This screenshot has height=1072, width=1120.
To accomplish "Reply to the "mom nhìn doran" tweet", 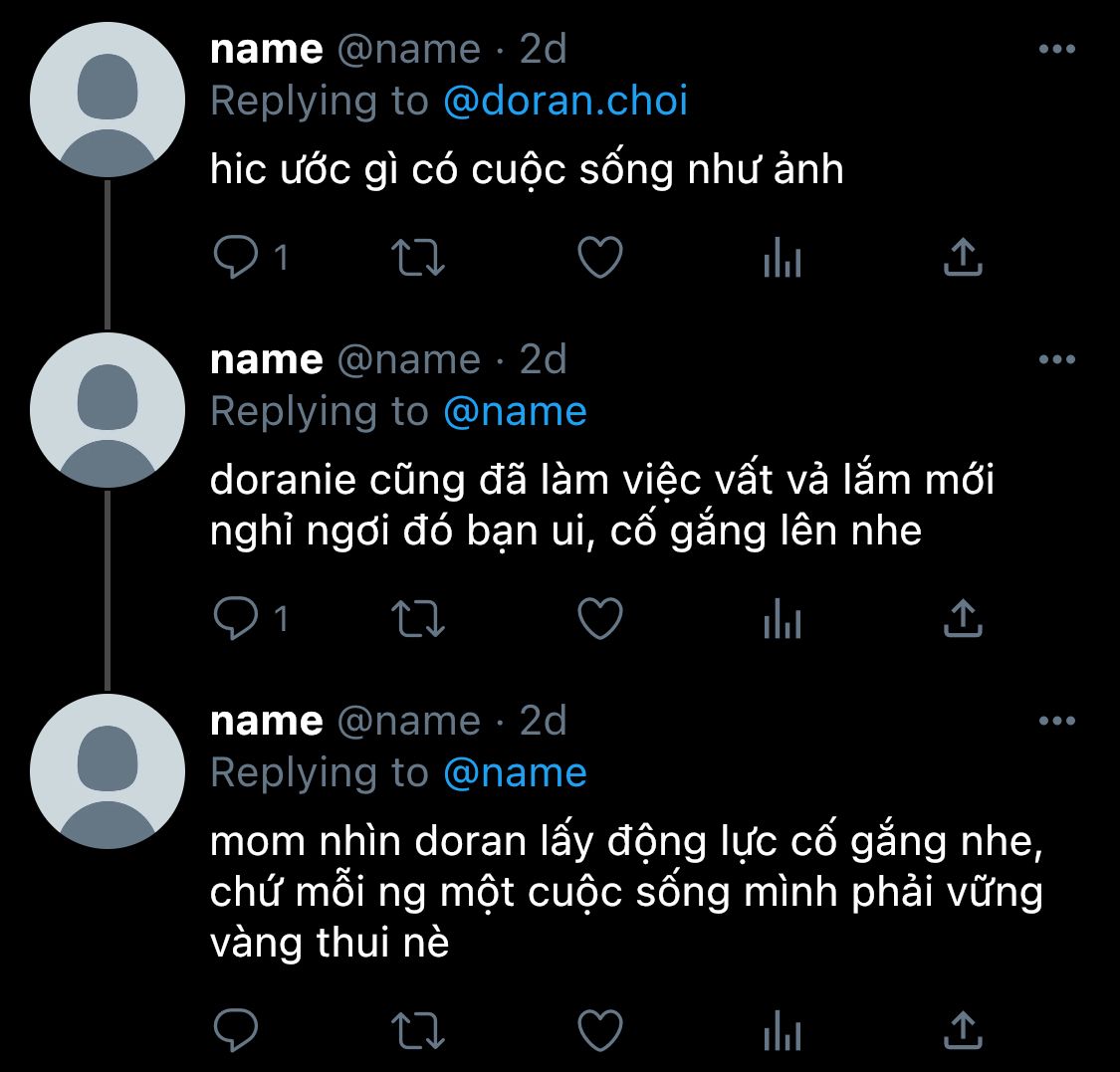I will 236,1030.
